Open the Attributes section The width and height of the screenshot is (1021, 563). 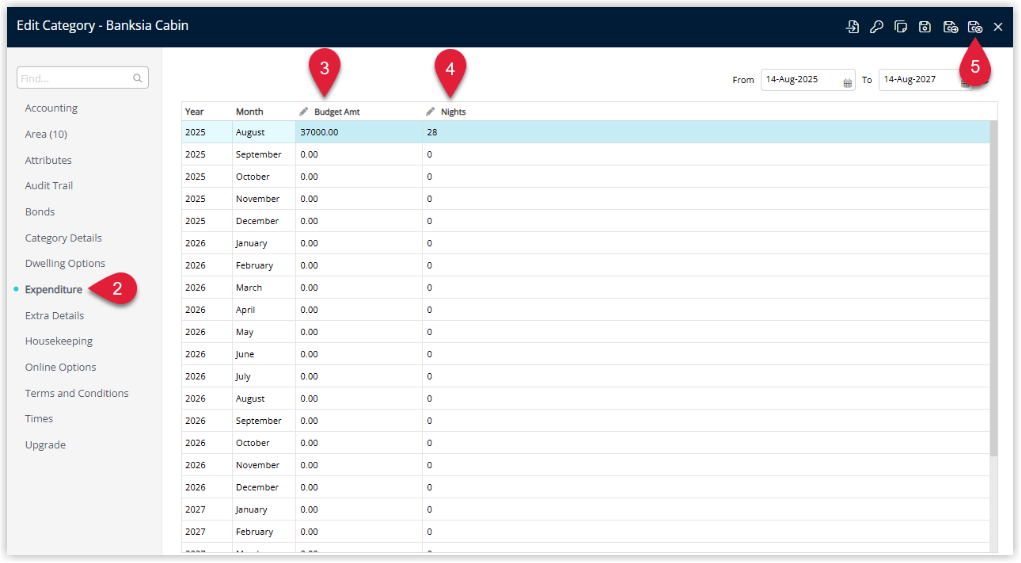point(48,160)
